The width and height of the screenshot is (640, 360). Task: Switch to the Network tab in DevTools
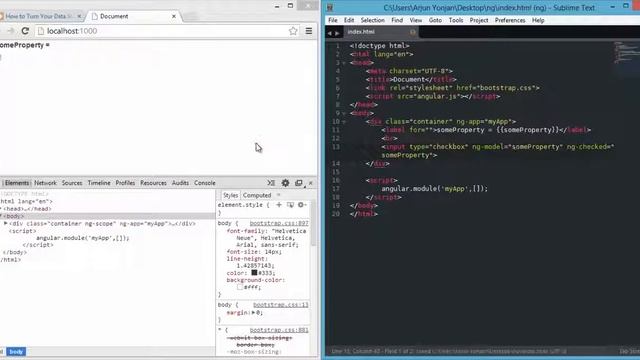coord(45,183)
